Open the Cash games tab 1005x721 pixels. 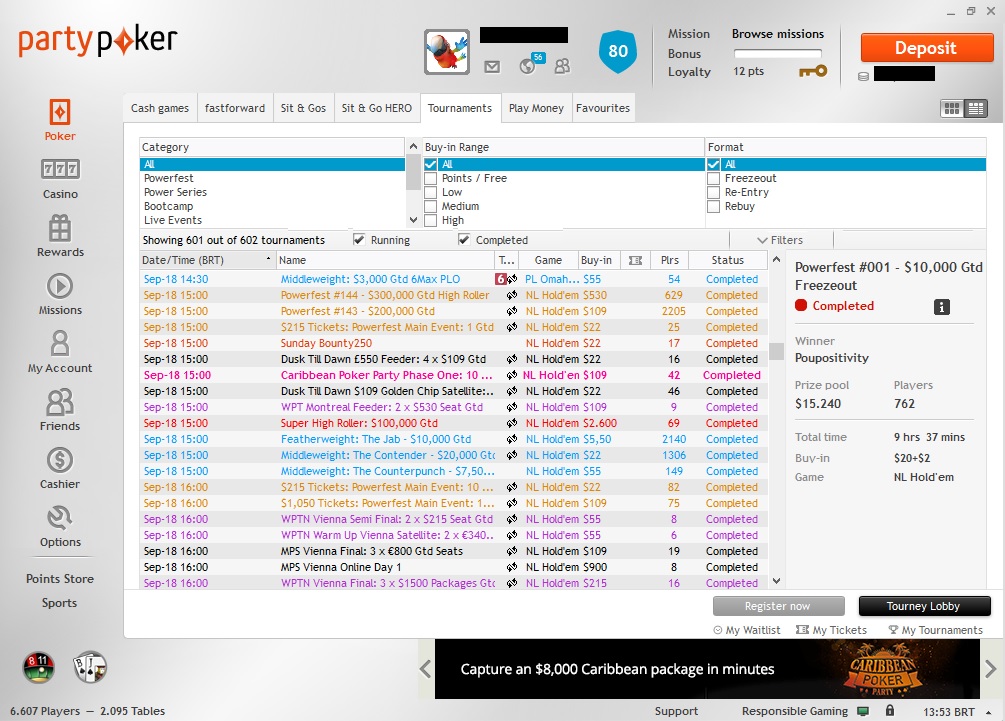160,108
